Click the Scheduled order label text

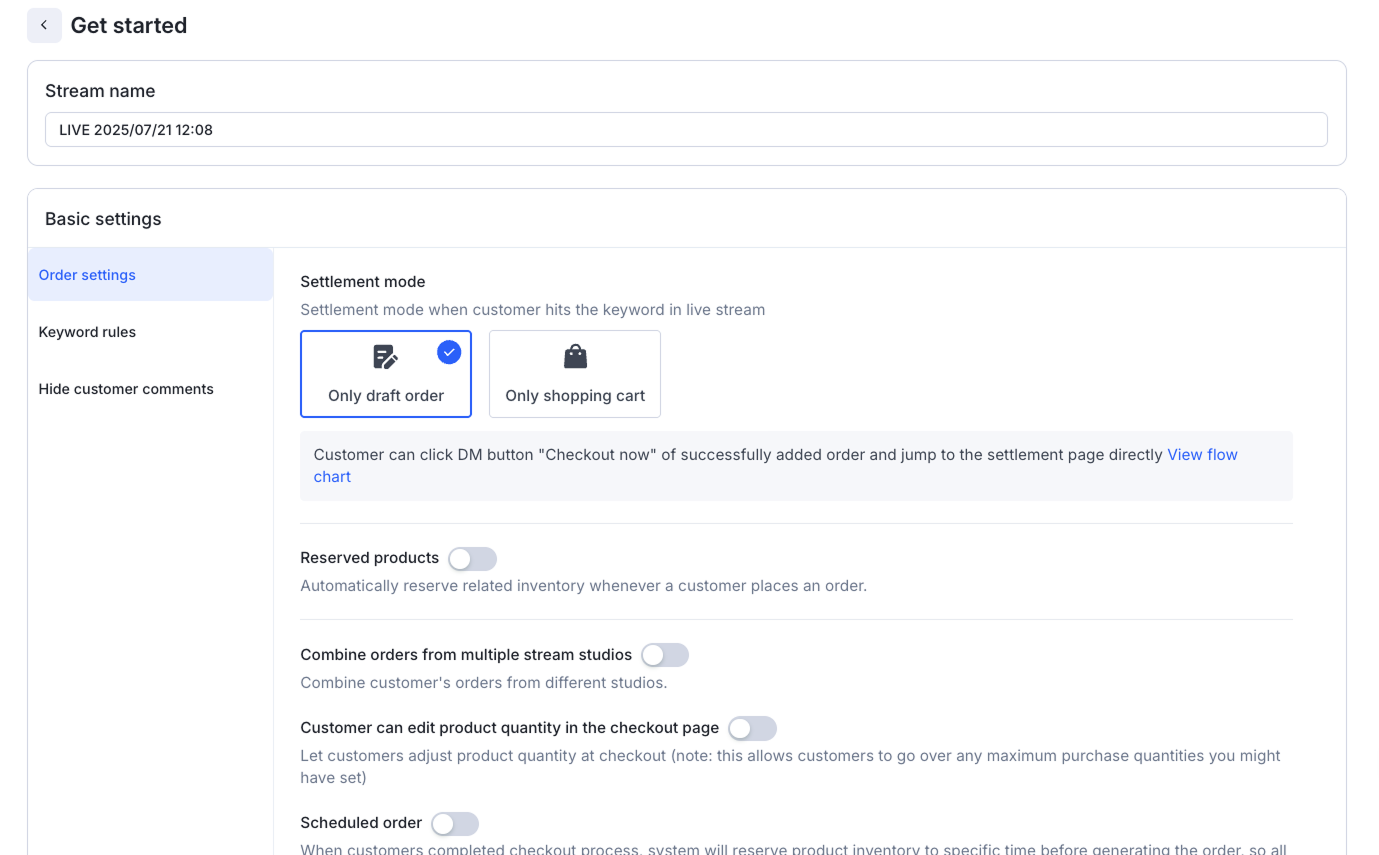(361, 823)
